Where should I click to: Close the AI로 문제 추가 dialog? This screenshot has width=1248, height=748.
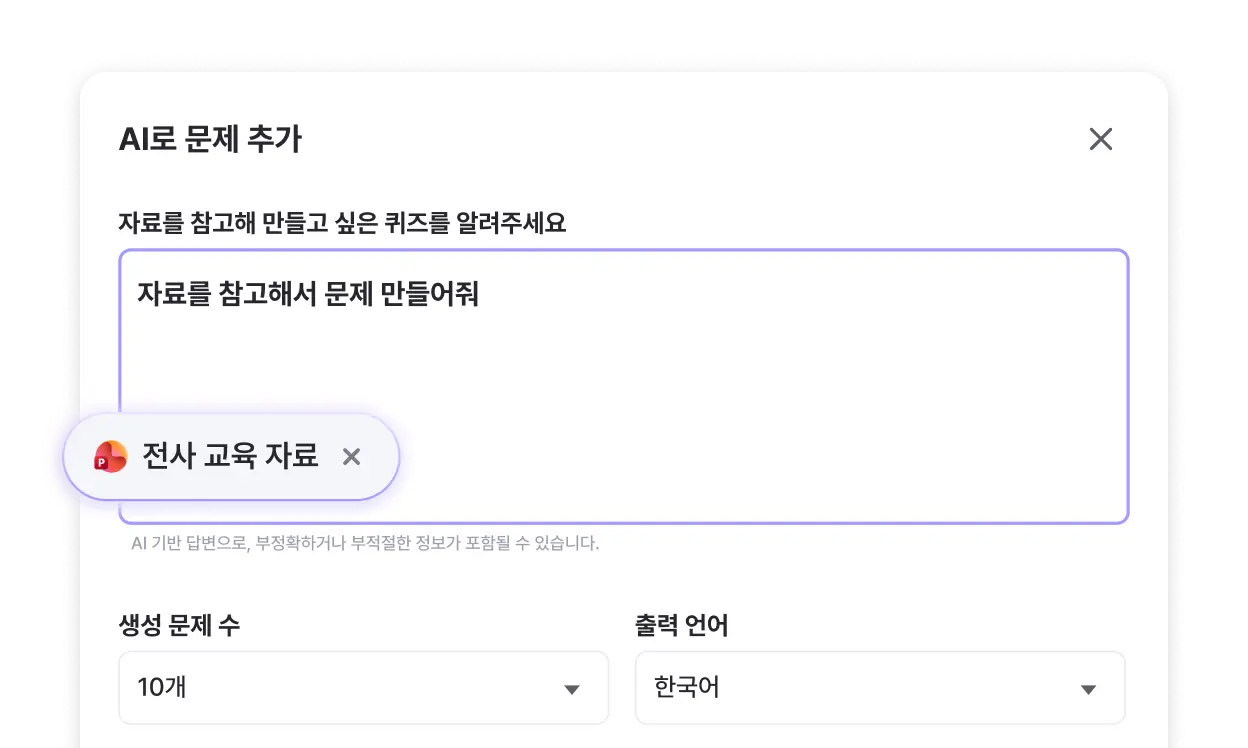(1100, 139)
